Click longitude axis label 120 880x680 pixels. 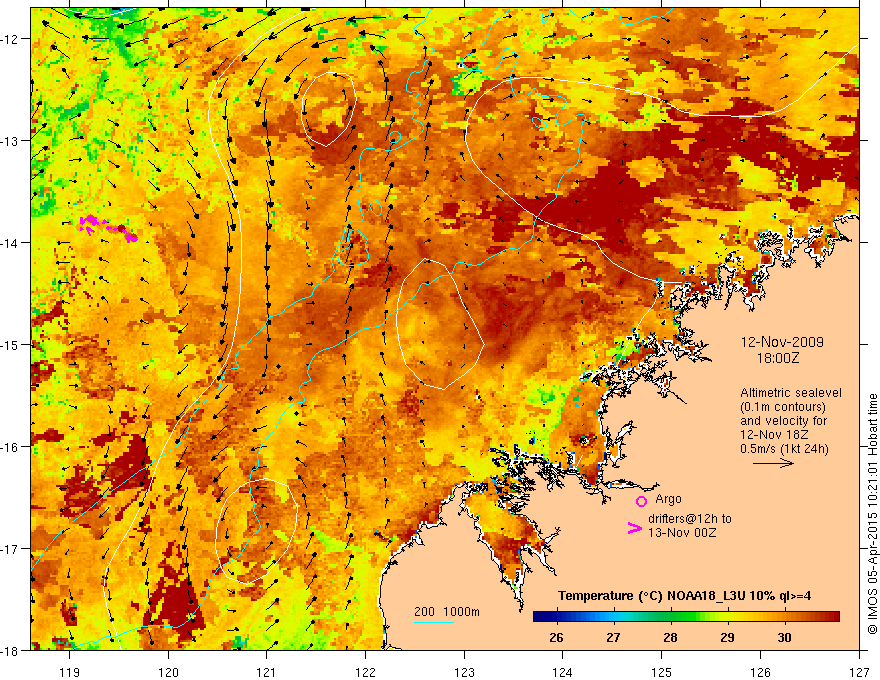pyautogui.click(x=168, y=672)
